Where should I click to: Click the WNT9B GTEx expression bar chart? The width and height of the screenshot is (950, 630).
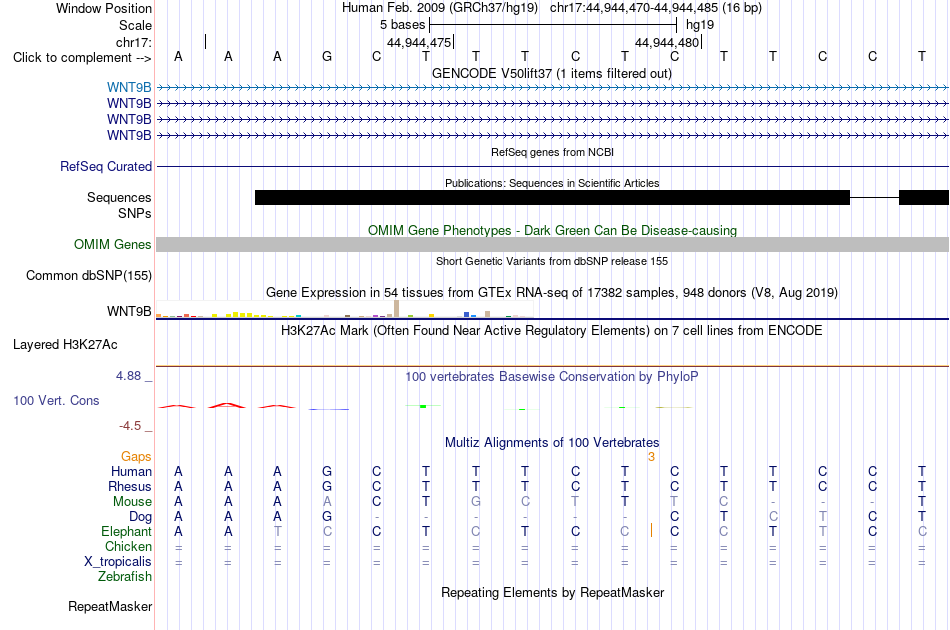coord(344,310)
